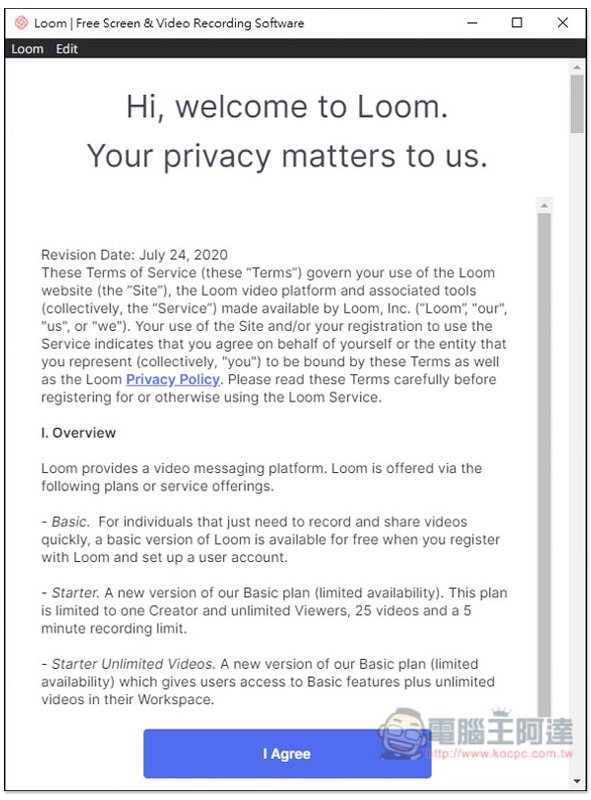Click the I Agree button
This screenshot has width=591, height=800.
[287, 754]
